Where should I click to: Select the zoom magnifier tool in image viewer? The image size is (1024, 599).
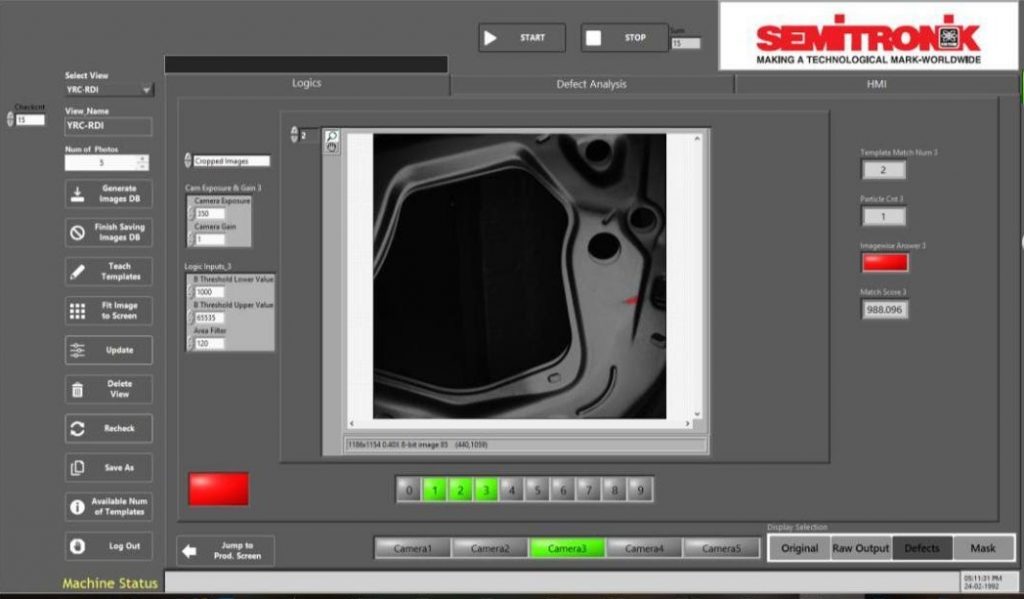click(x=332, y=135)
